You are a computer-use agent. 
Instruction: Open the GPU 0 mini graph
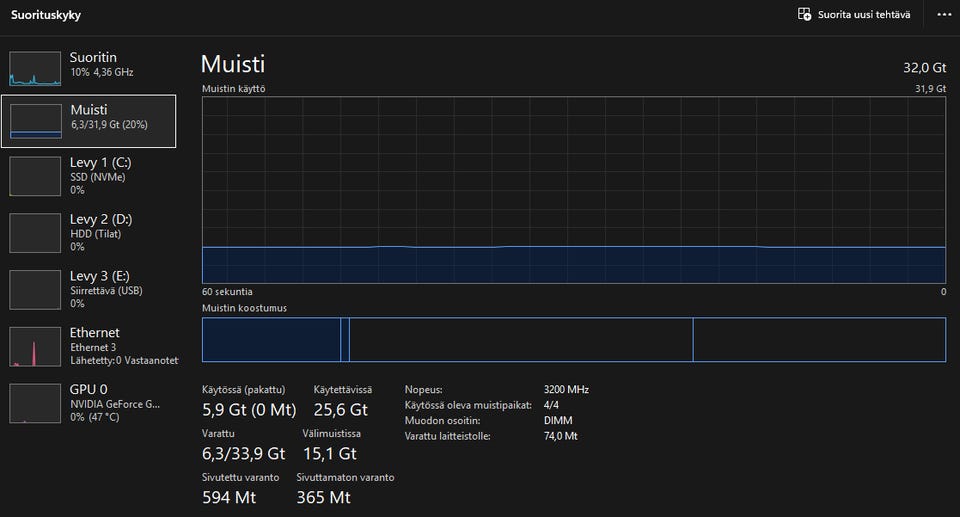point(35,403)
